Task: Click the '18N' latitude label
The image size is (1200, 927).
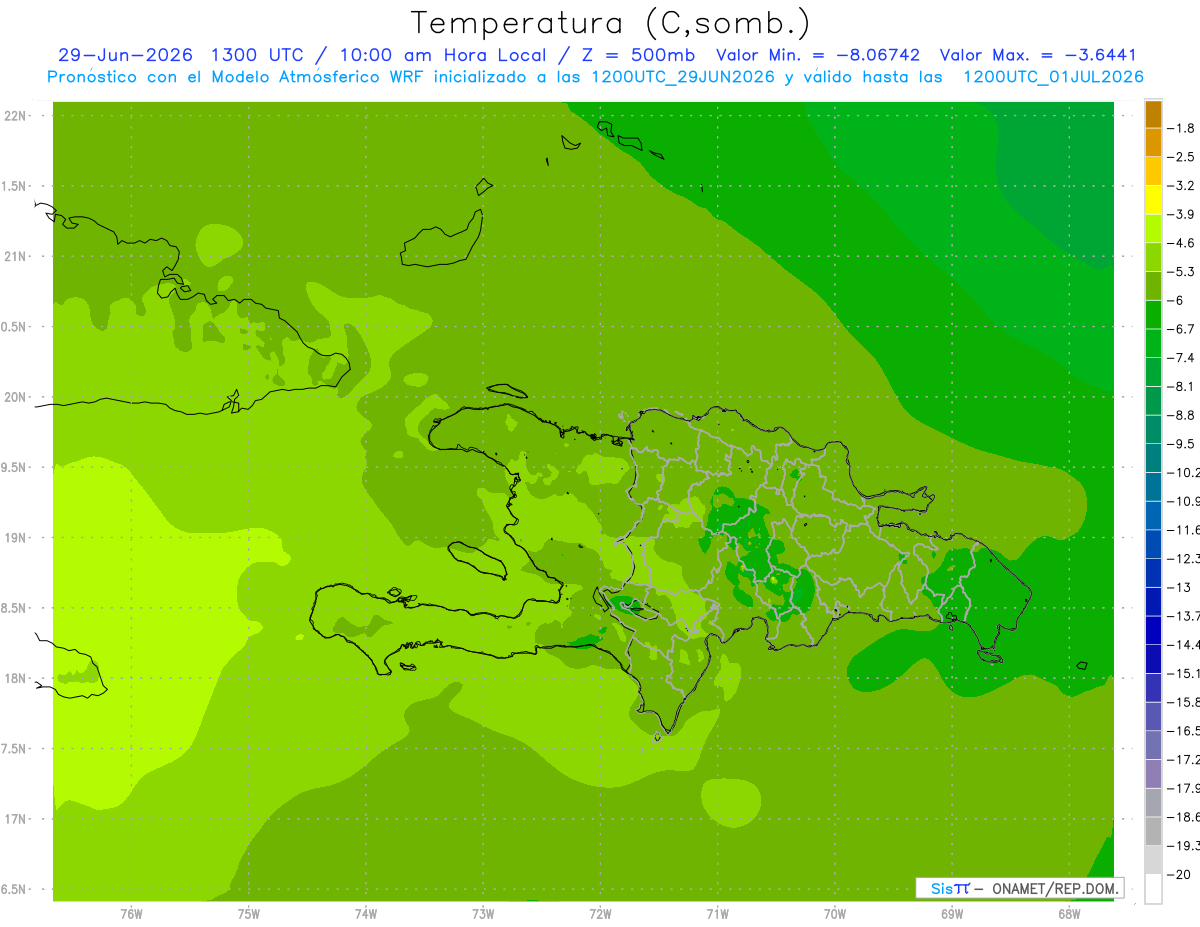Action: [x=15, y=678]
